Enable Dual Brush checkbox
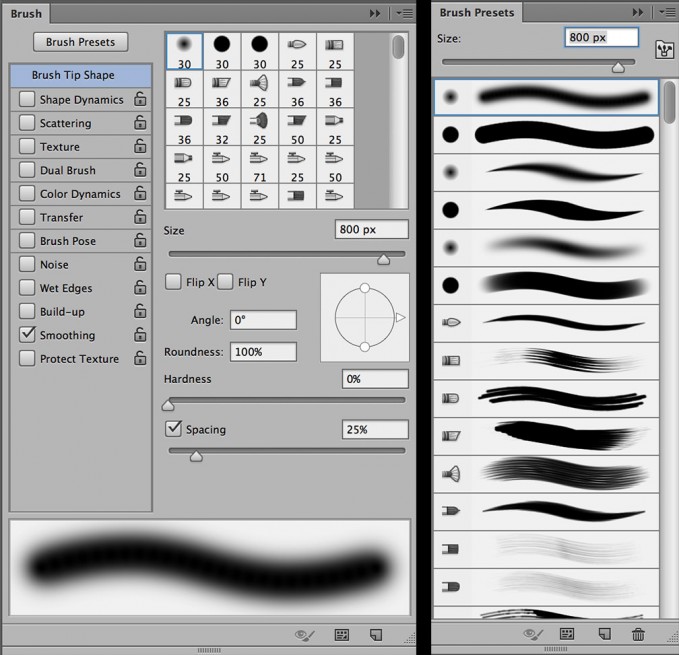 [x=27, y=170]
